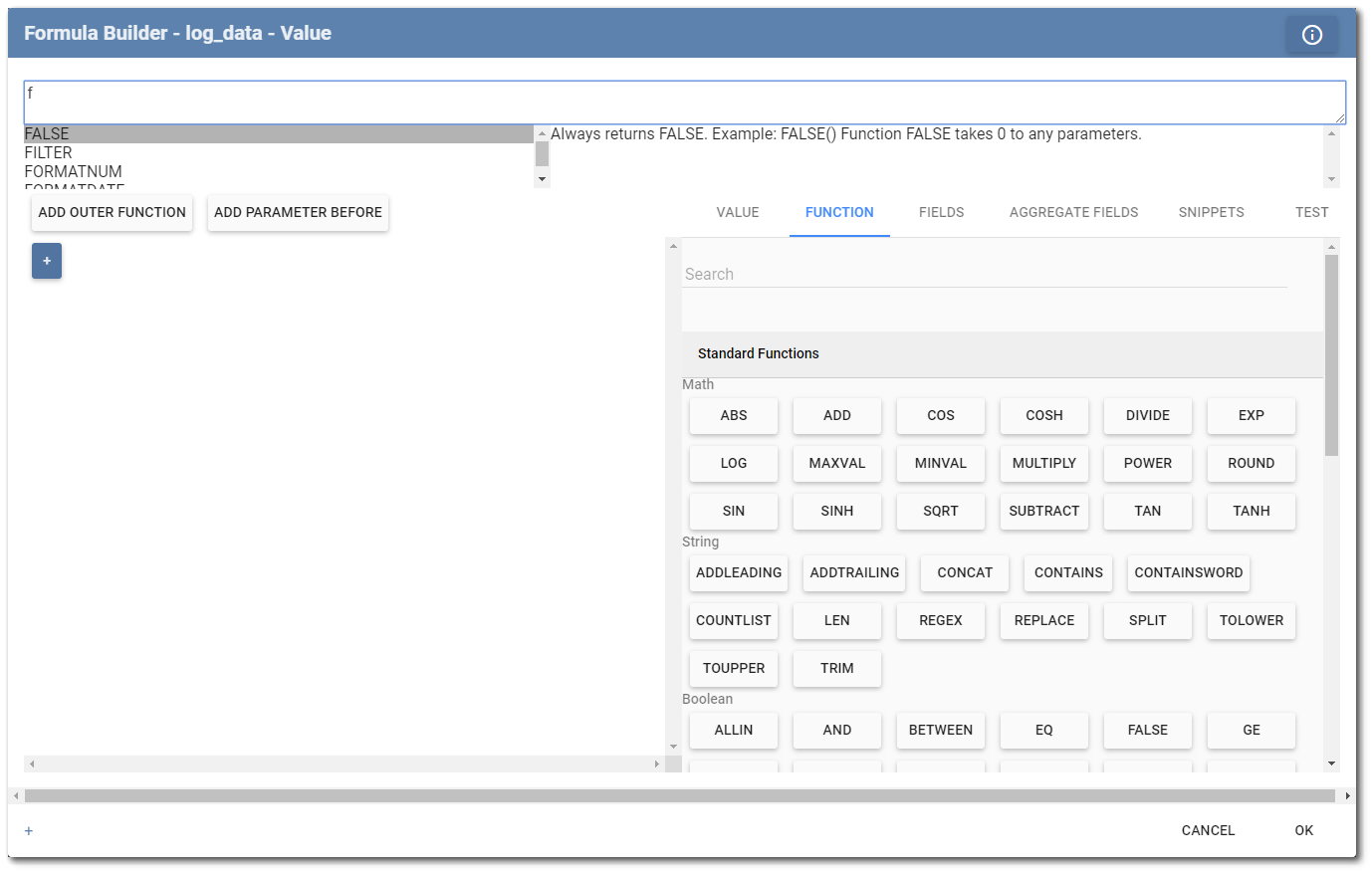This screenshot has width=1372, height=873.
Task: Select FILTER from autocomplete list
Action: click(49, 152)
